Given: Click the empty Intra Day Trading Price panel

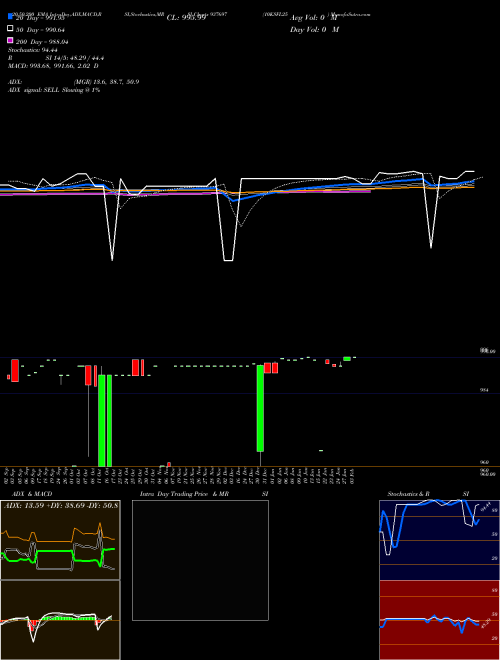Looking at the screenshot, I should pyautogui.click(x=200, y=560).
